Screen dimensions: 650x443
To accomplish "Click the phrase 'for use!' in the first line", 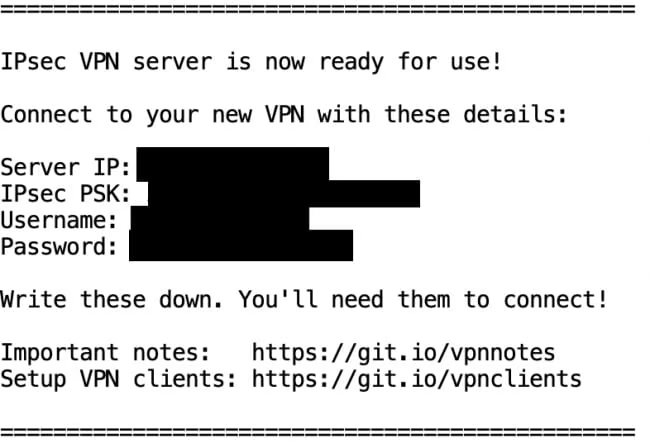I will [450, 62].
